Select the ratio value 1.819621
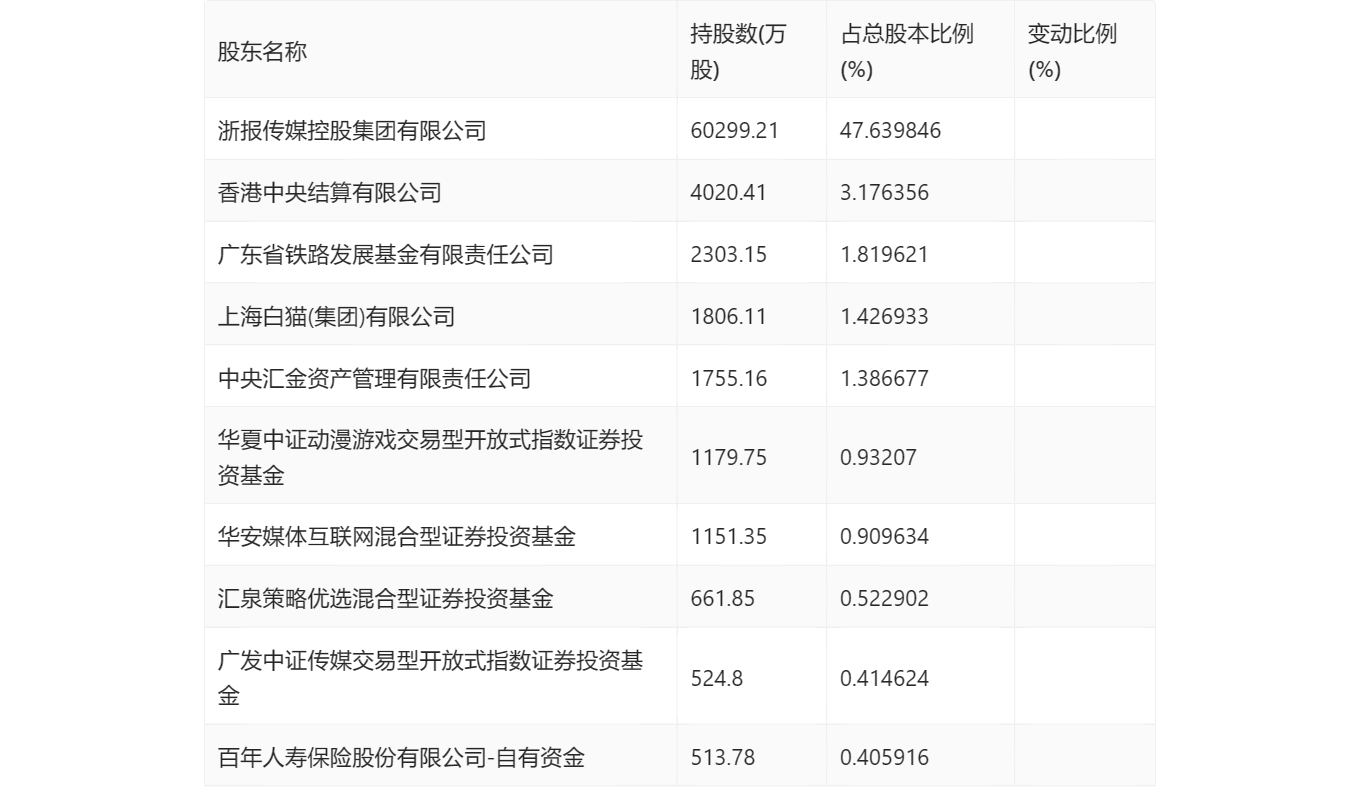 click(884, 254)
